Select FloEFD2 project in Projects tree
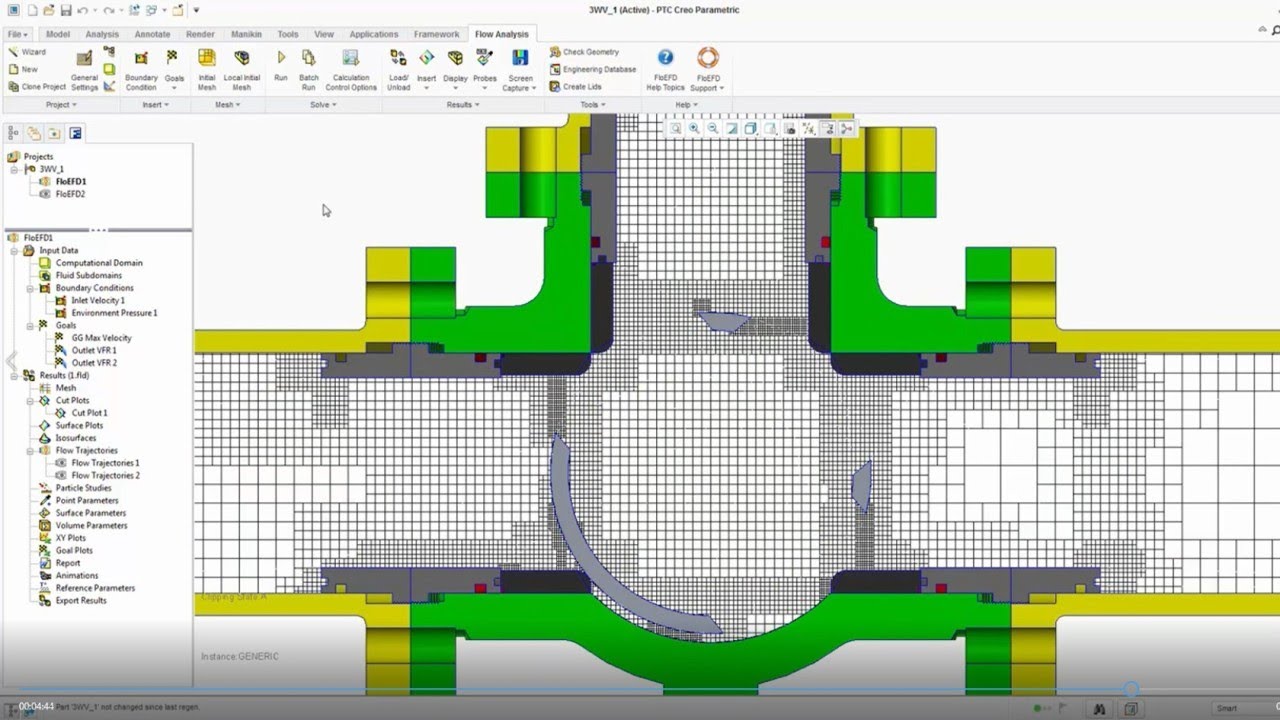 coord(70,194)
